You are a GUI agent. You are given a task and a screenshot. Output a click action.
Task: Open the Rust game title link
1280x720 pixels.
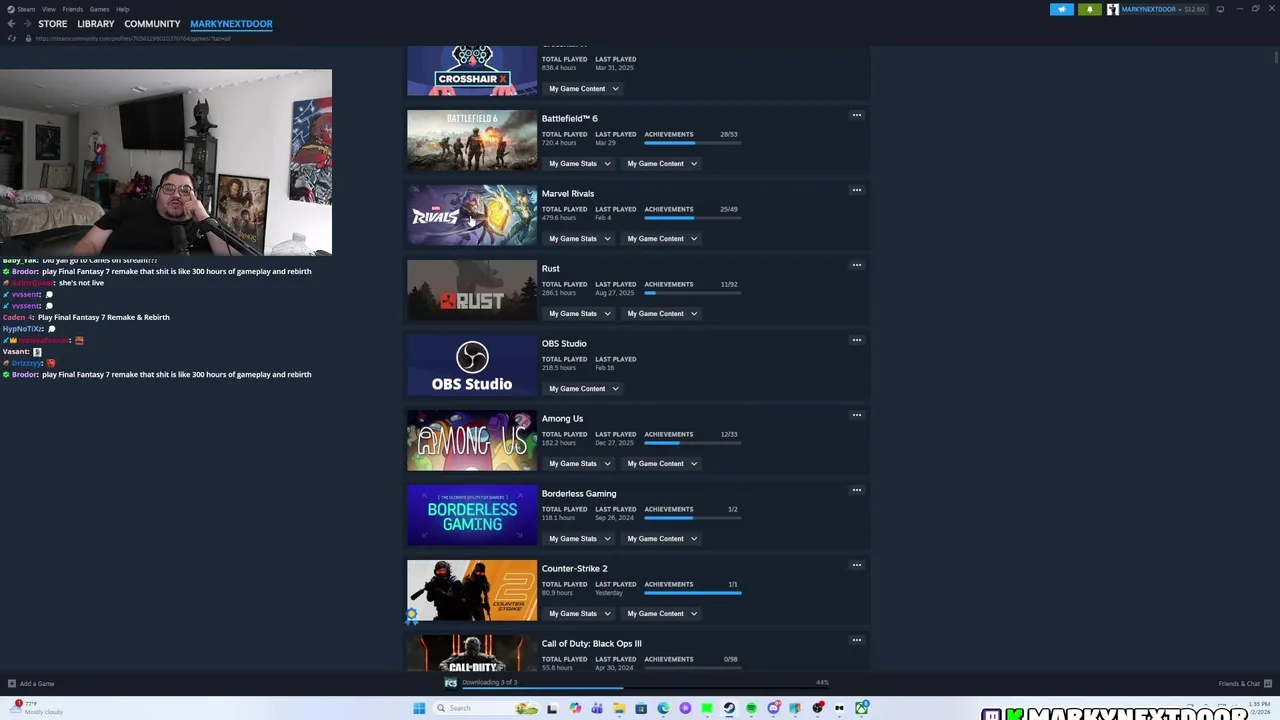click(x=551, y=269)
